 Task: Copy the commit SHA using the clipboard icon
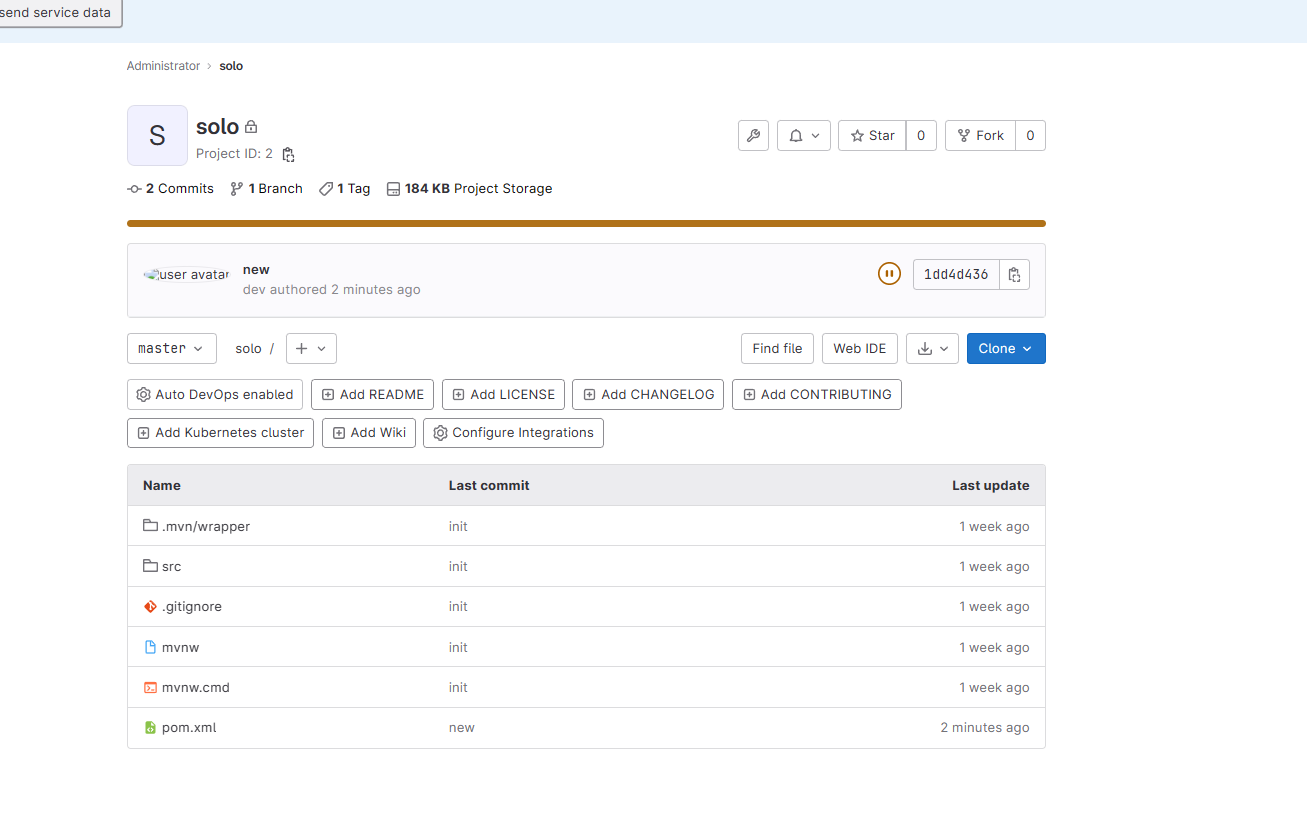coord(1014,273)
